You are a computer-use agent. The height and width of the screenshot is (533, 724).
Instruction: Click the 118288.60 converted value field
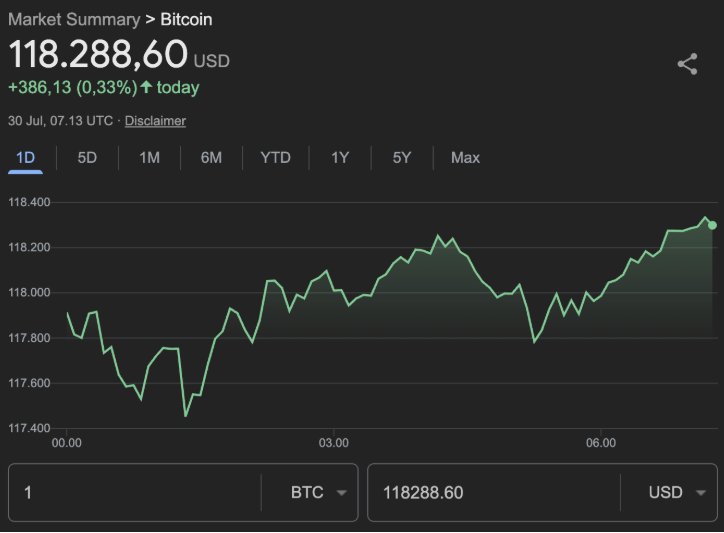coord(494,492)
